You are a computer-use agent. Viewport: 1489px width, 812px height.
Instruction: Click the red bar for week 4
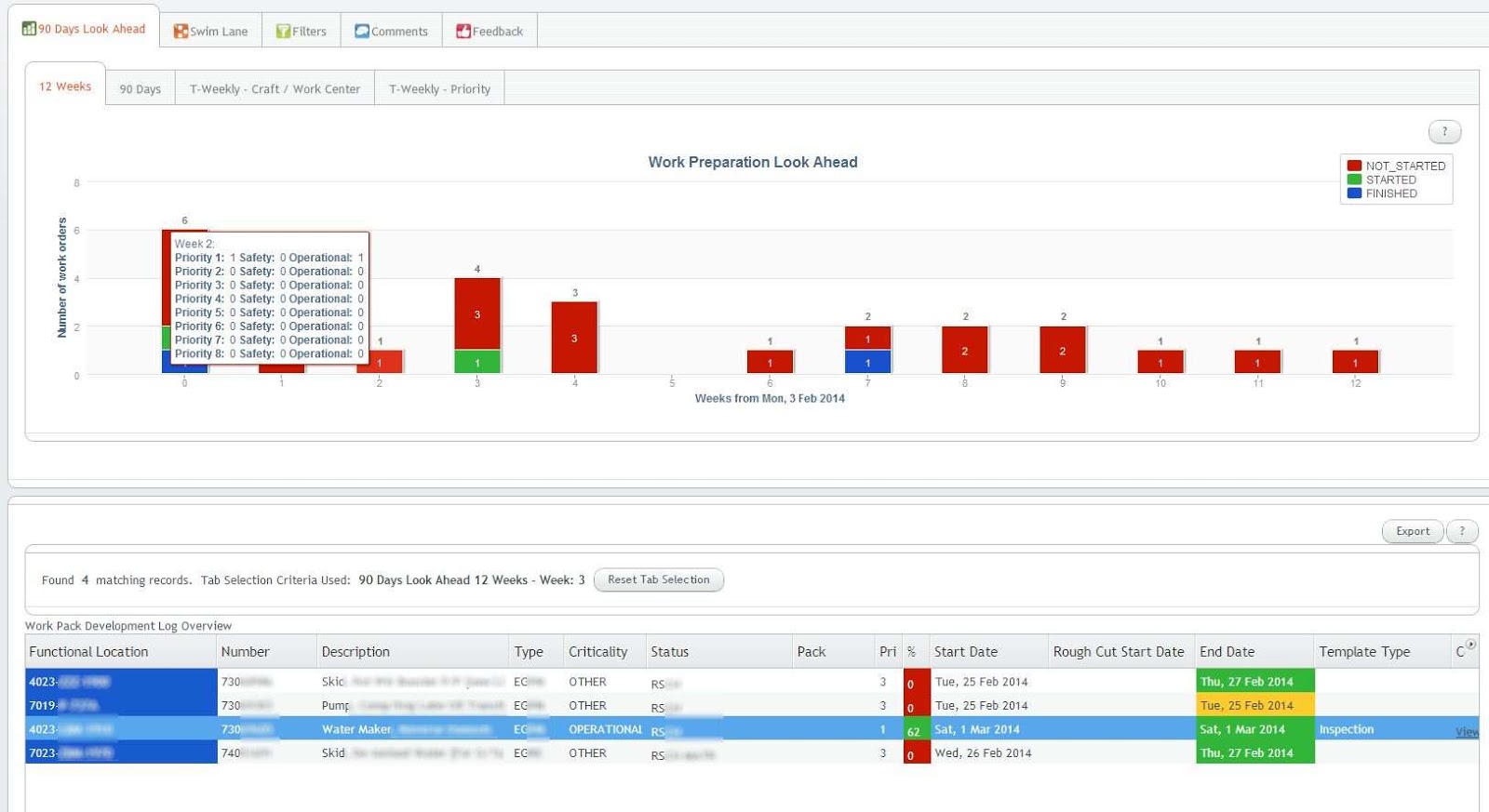pyautogui.click(x=574, y=338)
